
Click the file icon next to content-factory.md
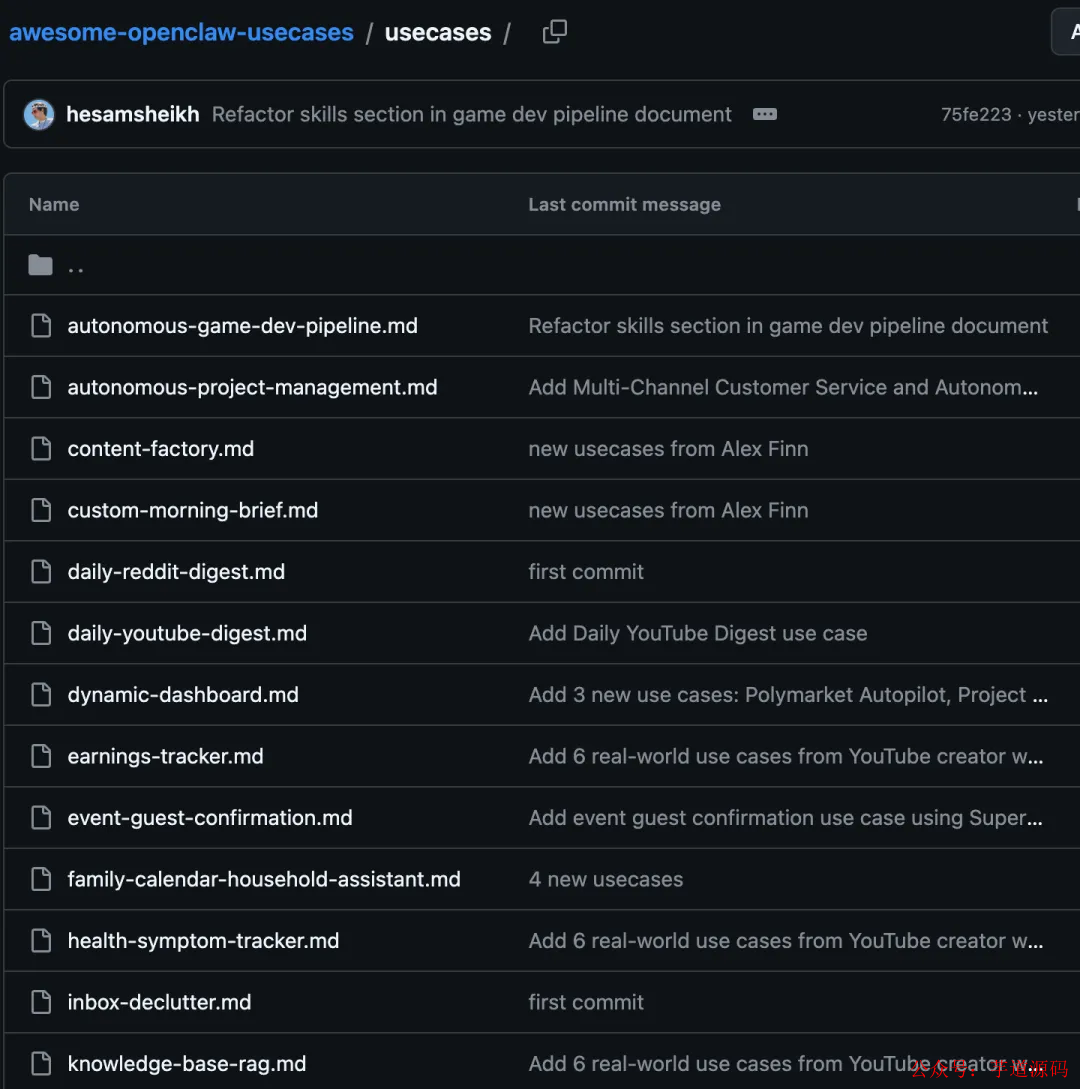40,448
